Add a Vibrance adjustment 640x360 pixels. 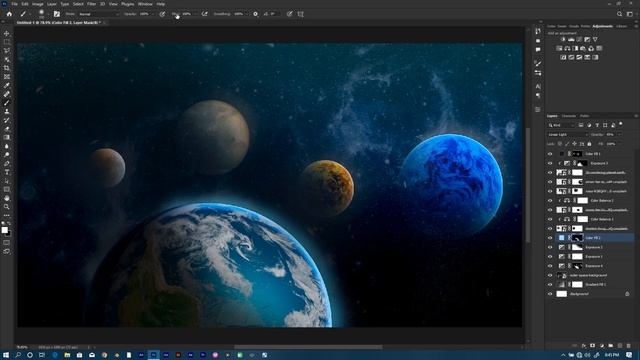[x=595, y=40]
